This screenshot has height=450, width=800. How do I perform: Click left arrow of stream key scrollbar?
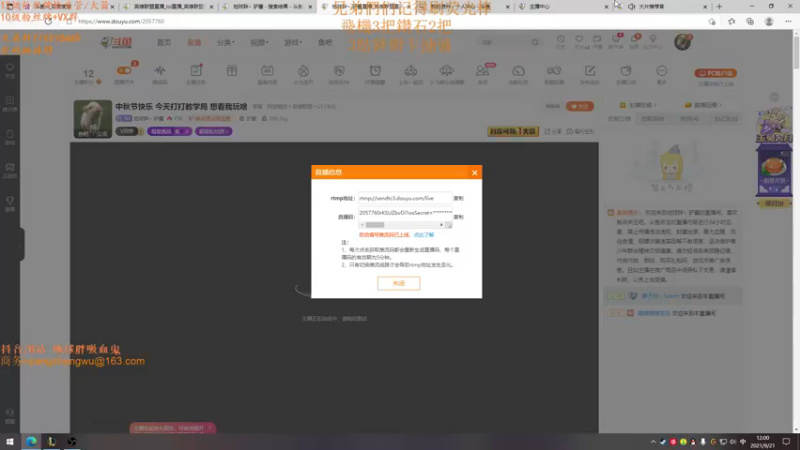pyautogui.click(x=362, y=225)
